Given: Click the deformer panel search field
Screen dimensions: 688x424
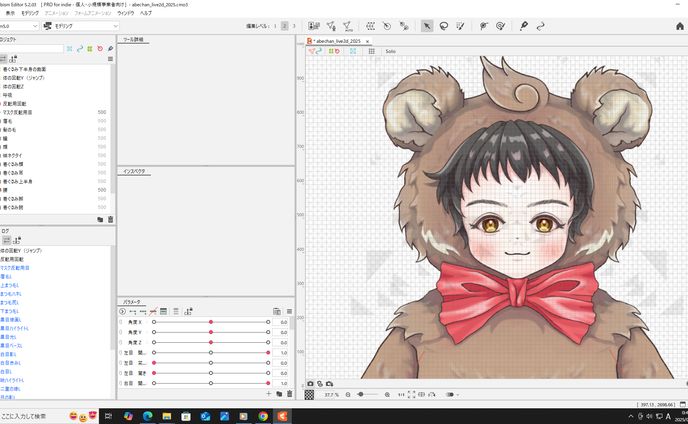Looking at the screenshot, I should [32, 49].
